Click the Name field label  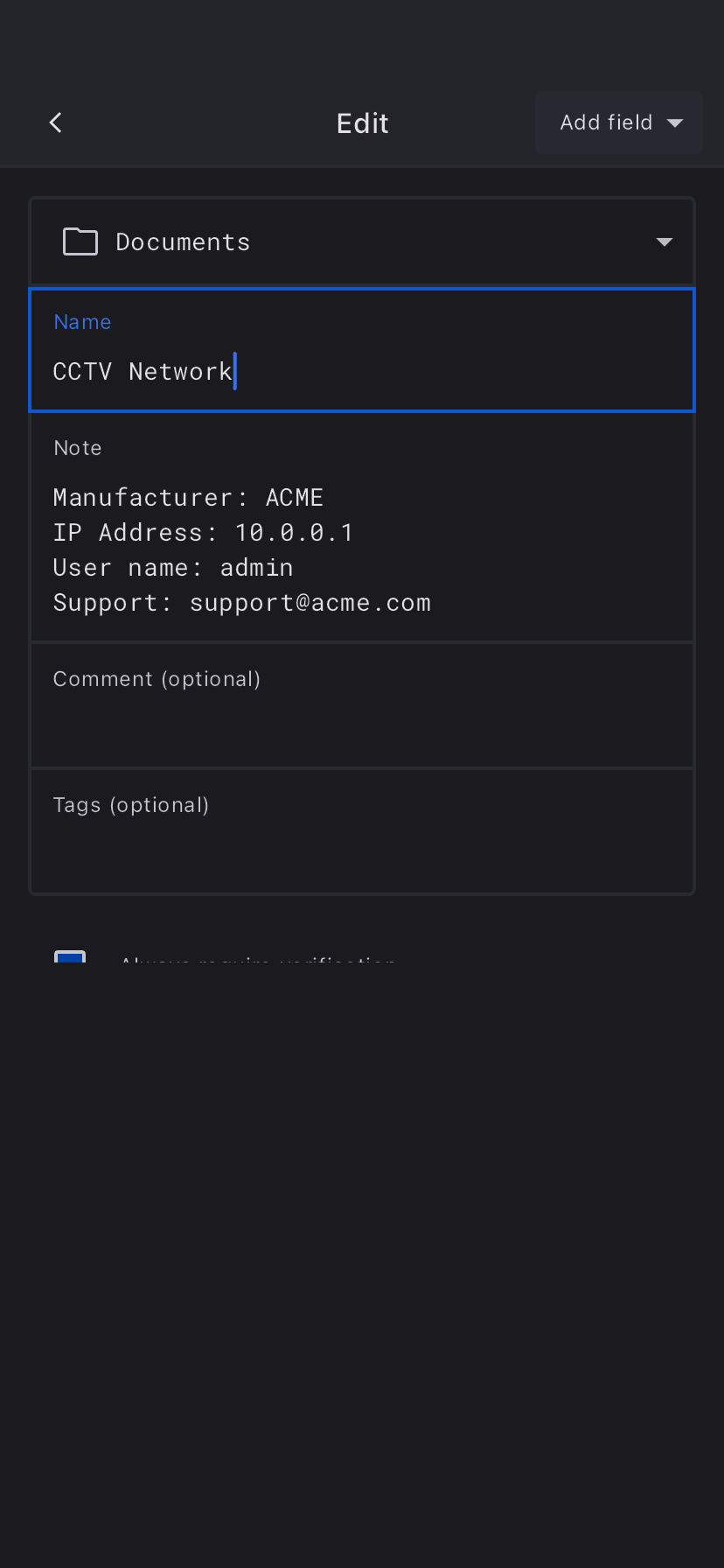(x=82, y=322)
